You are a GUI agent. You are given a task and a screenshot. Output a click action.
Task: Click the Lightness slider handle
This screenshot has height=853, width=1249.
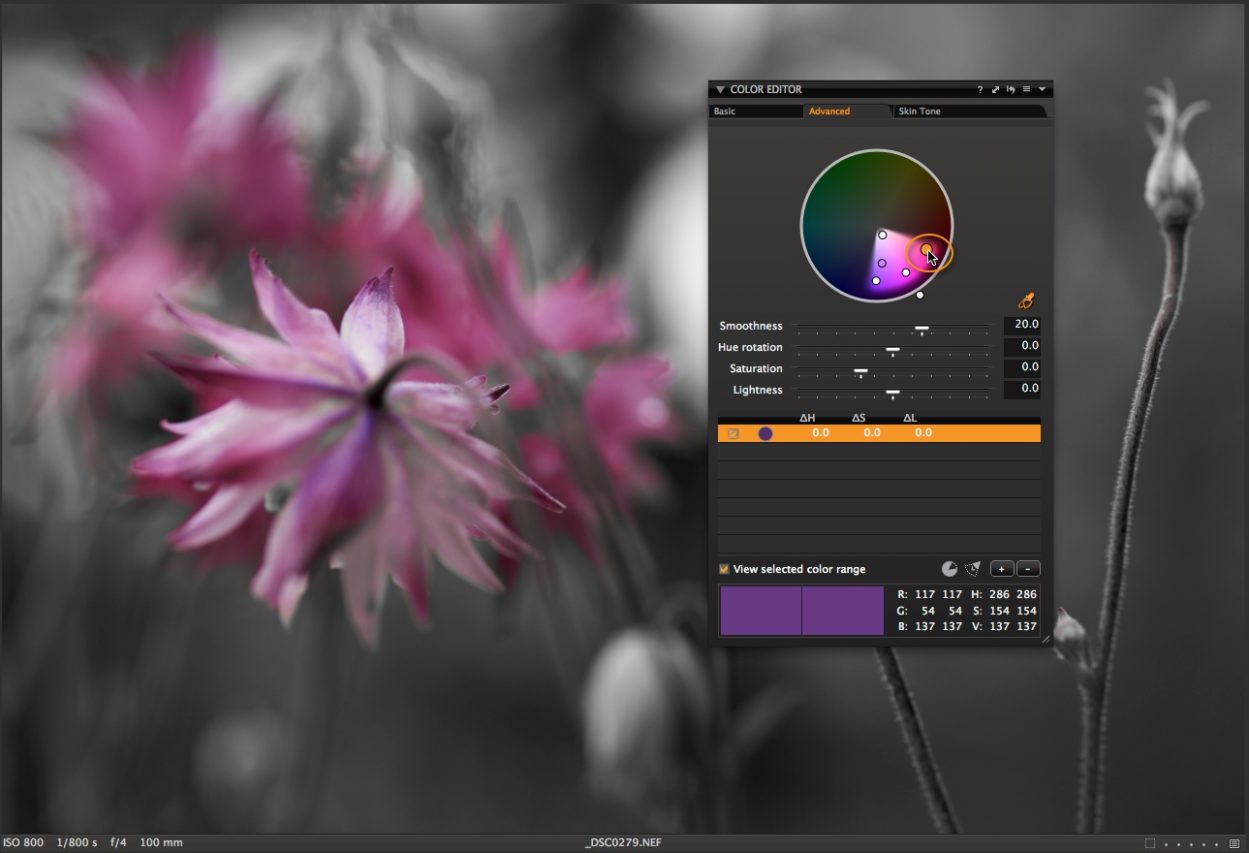point(893,392)
